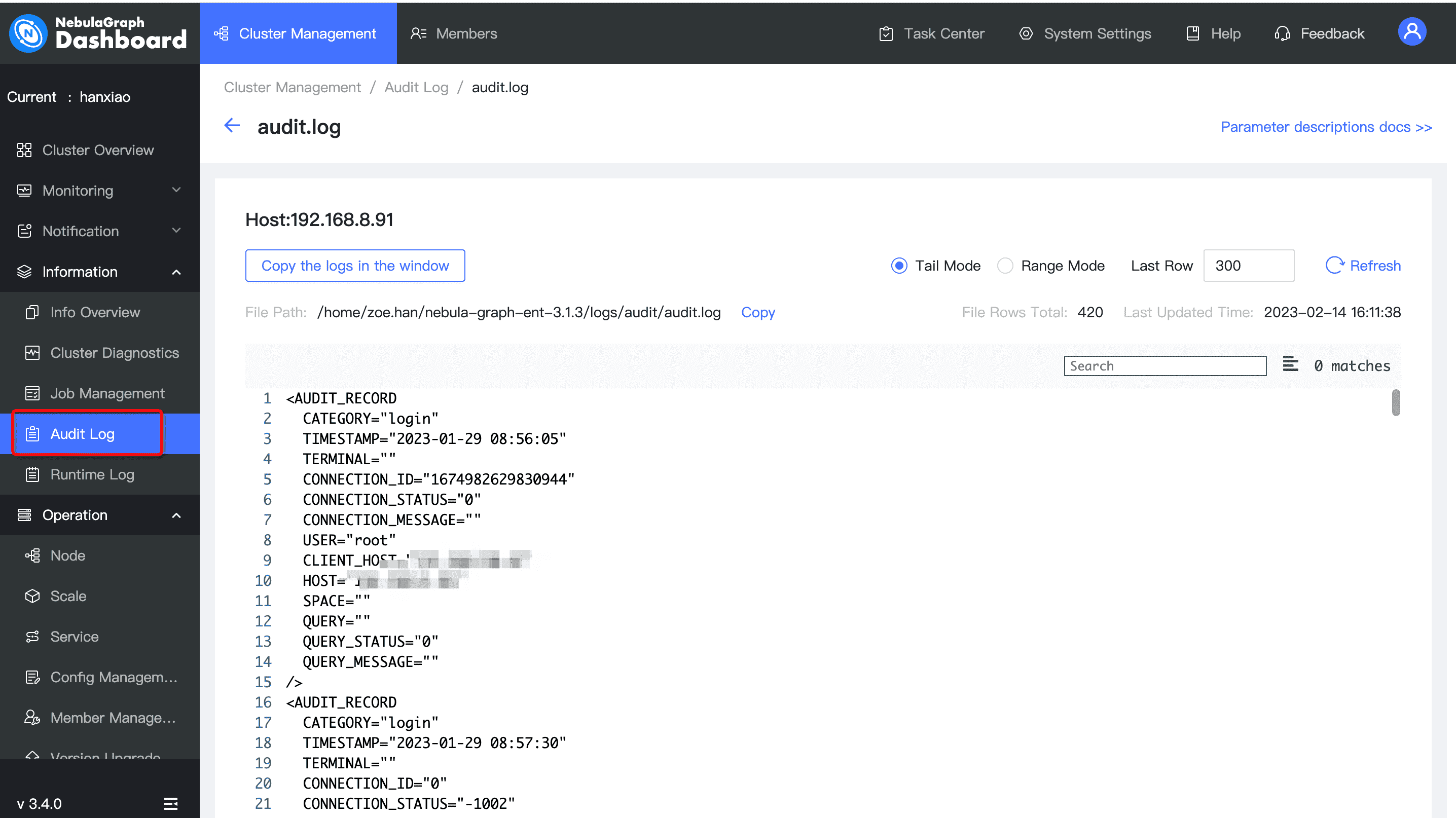Collapse the Operation section
Screen dimensions: 1456x818
[176, 514]
